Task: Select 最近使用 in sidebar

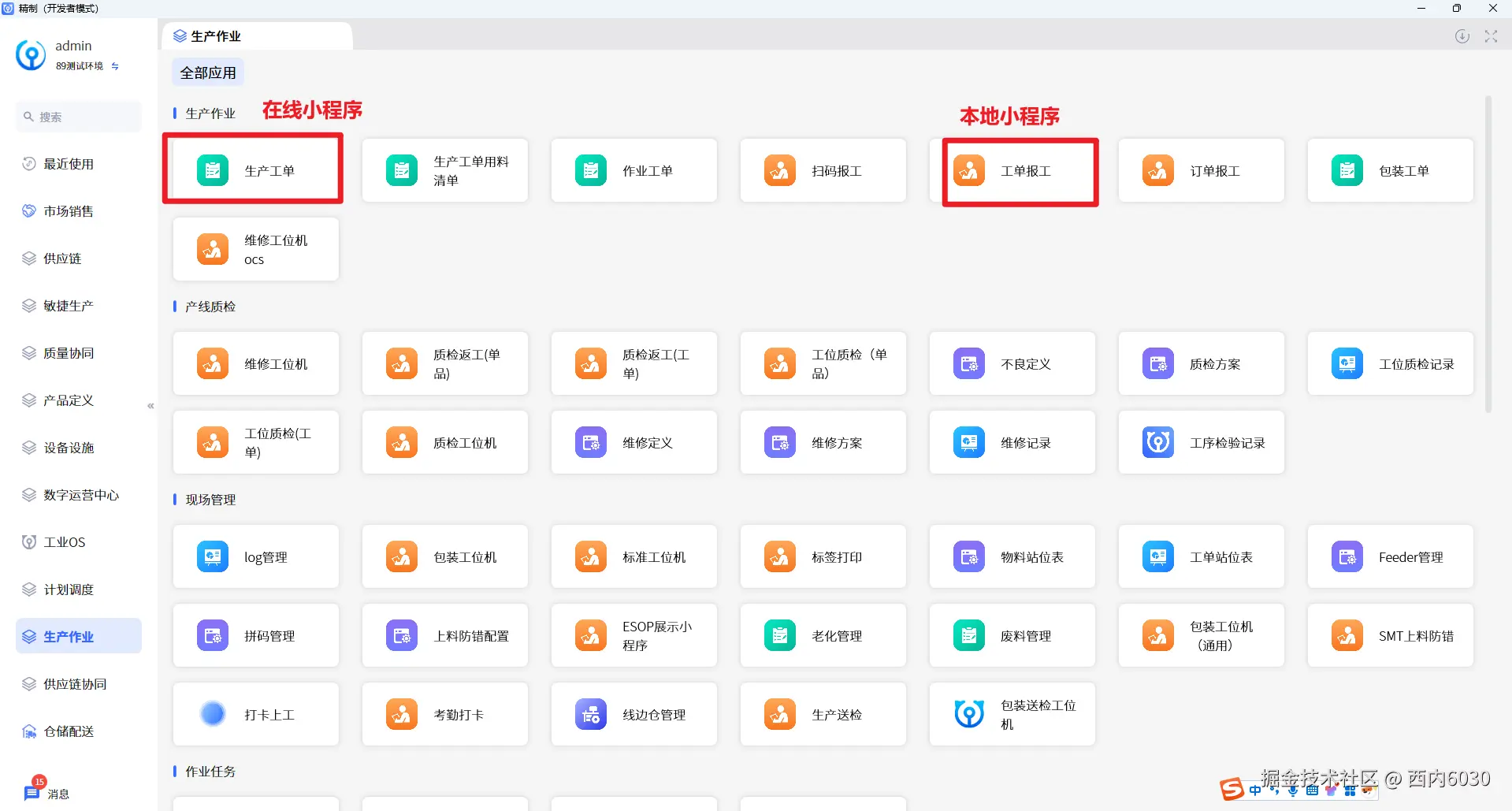Action: (x=79, y=164)
